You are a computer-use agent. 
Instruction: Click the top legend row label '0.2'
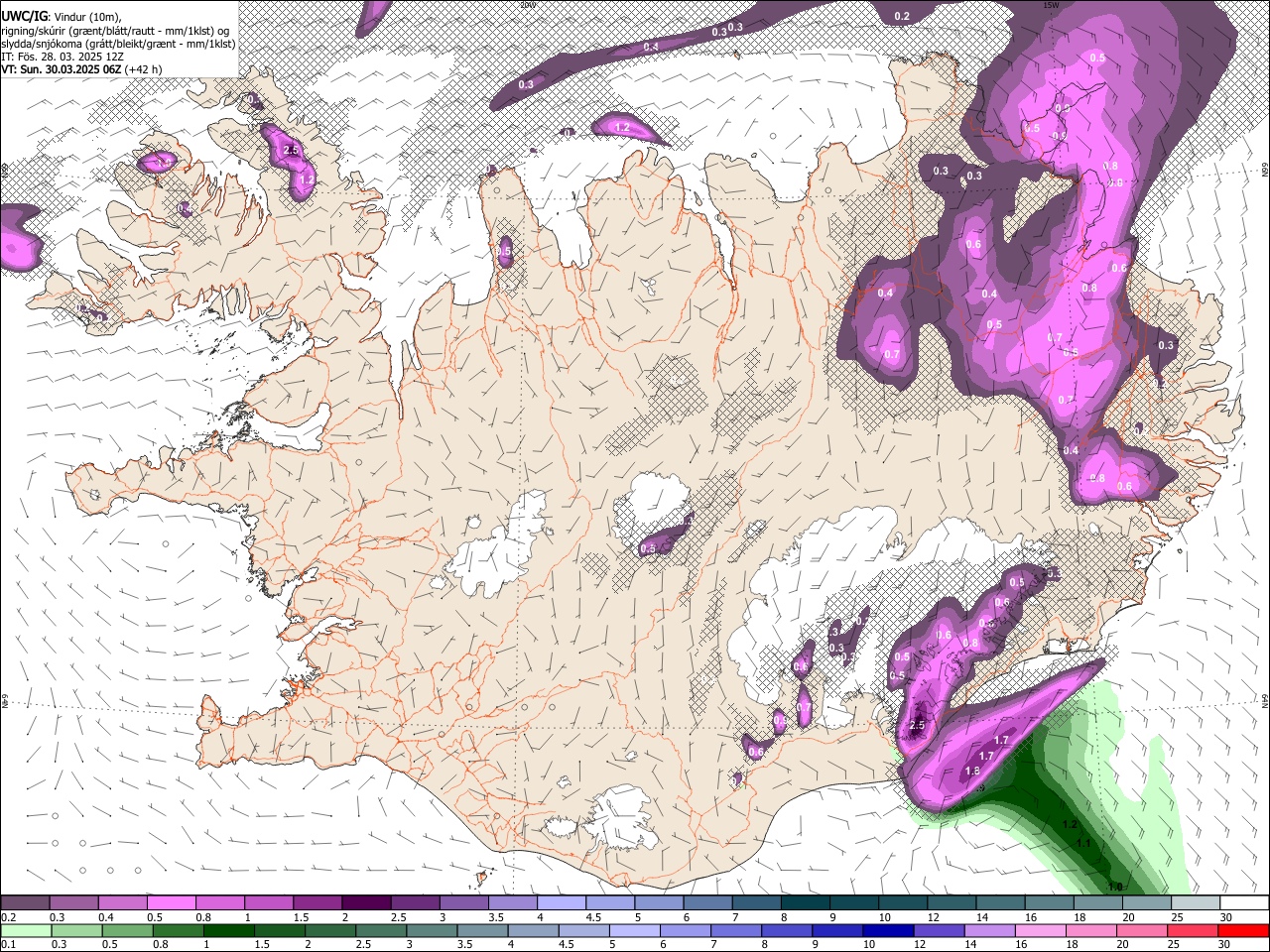click(x=9, y=917)
